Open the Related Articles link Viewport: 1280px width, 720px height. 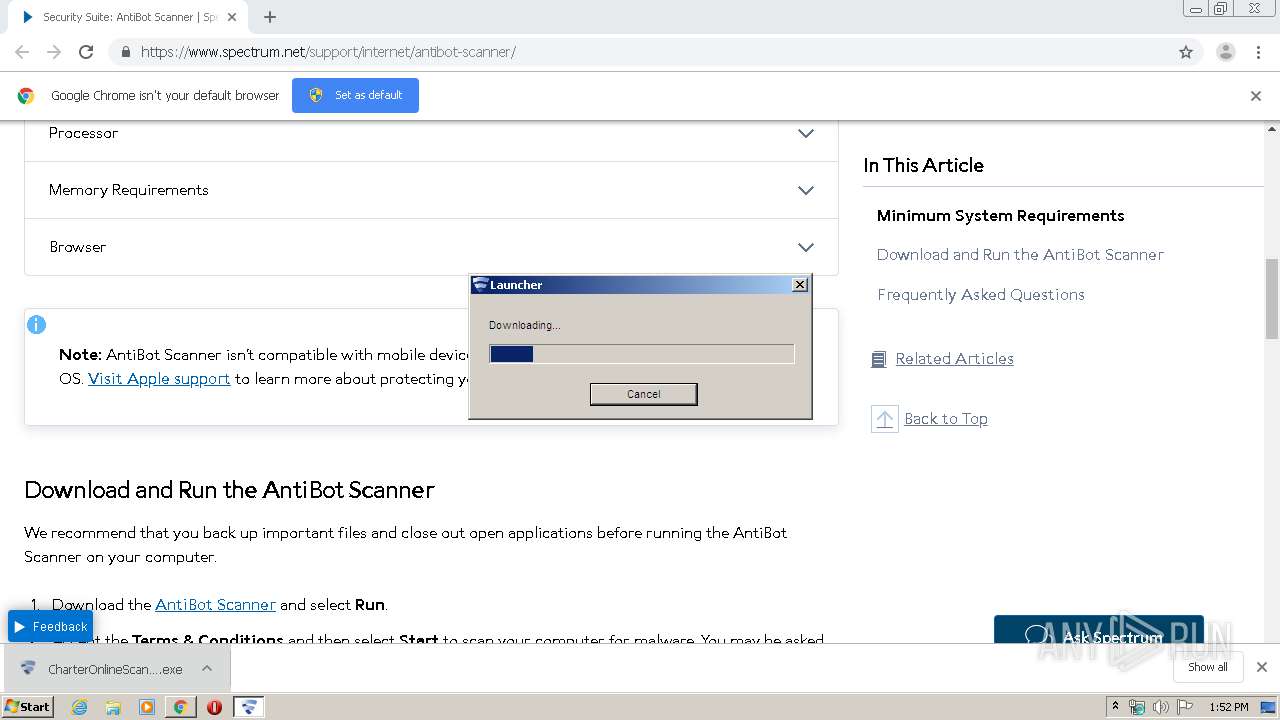pos(954,359)
